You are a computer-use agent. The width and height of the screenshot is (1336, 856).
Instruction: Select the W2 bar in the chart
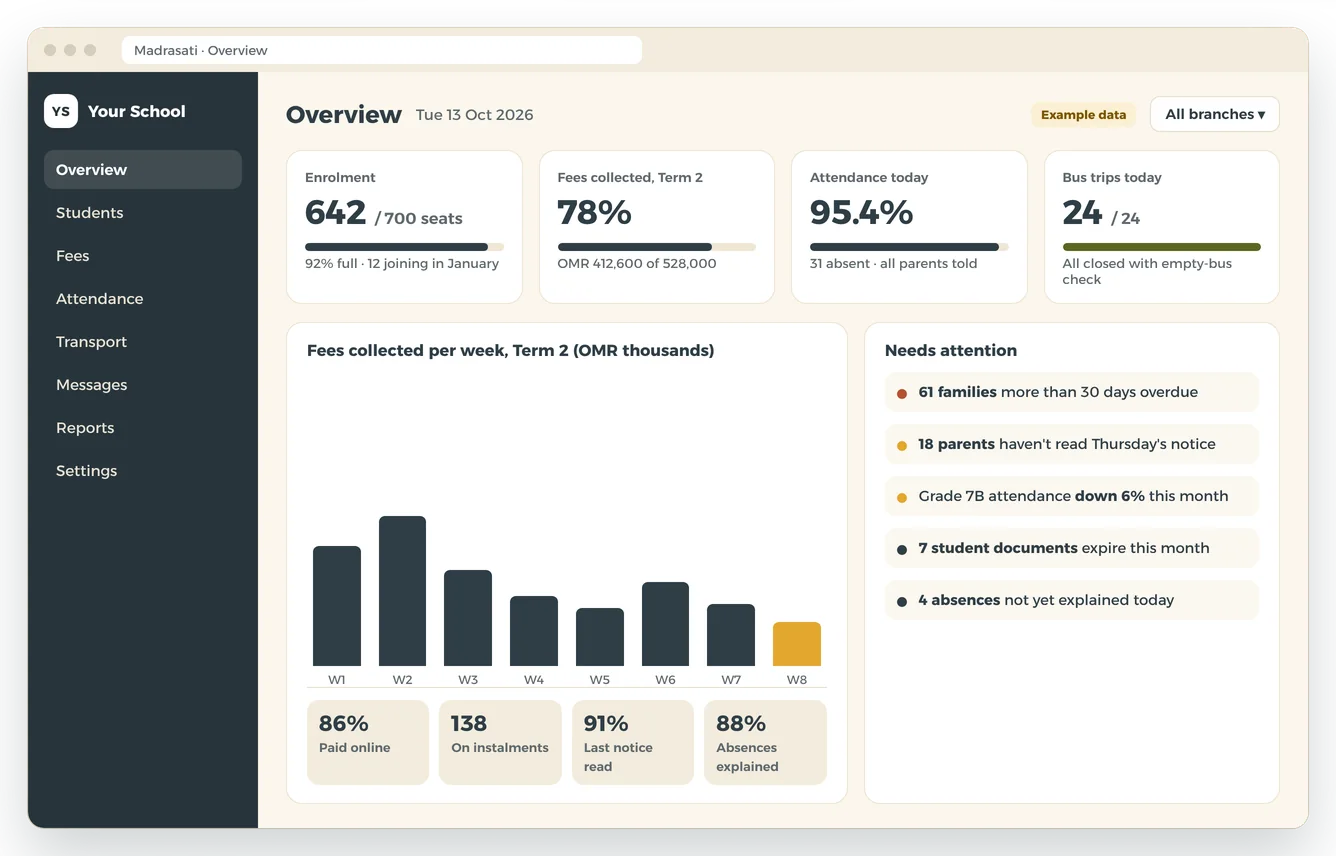pos(402,591)
